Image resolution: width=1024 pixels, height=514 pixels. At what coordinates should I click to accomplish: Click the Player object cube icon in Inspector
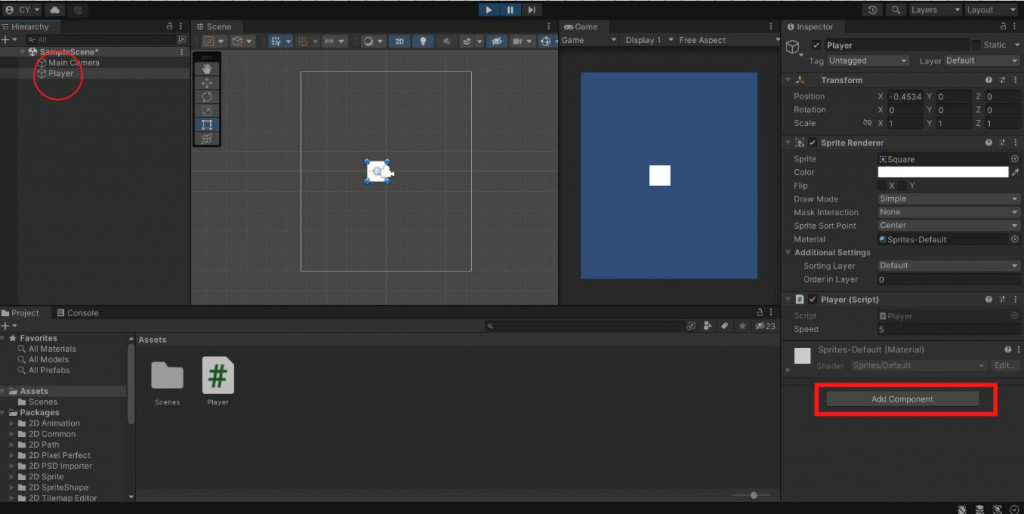coord(793,47)
